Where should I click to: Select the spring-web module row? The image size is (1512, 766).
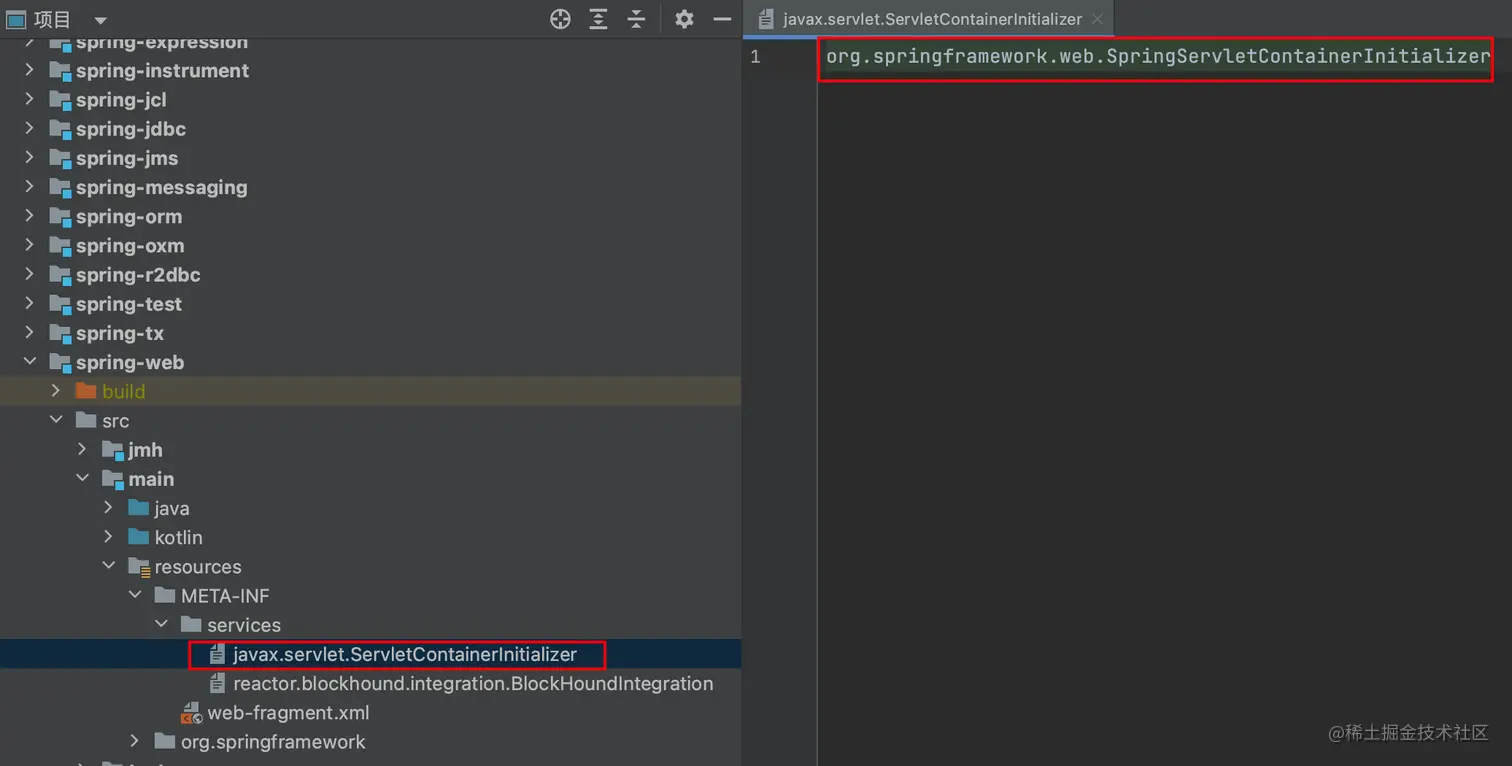point(370,361)
